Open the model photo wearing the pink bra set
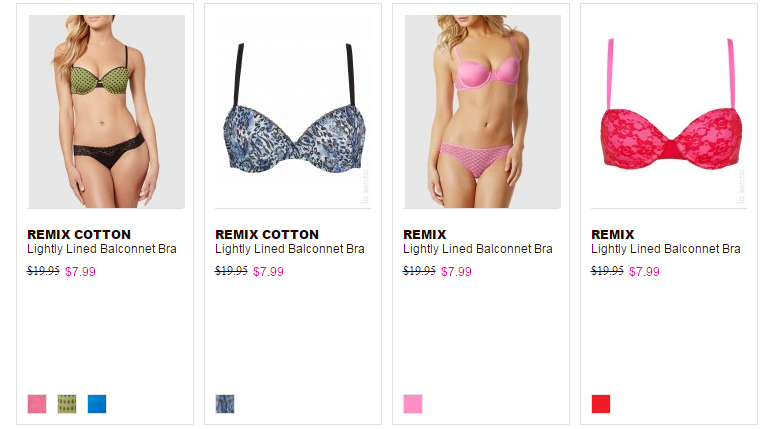Image resolution: width=762 pixels, height=429 pixels. pos(483,111)
